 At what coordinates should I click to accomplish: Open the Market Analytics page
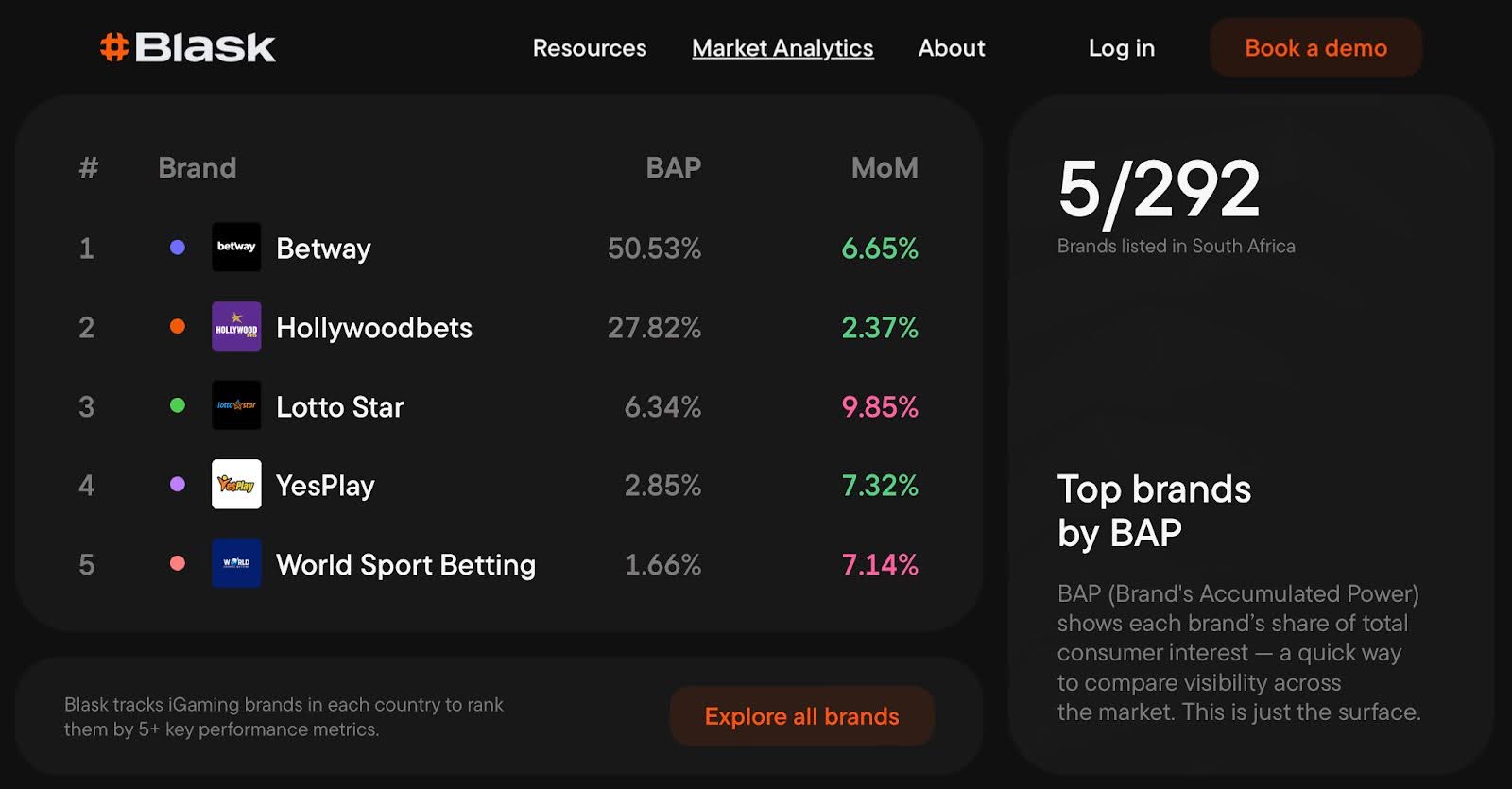pyautogui.click(x=782, y=48)
